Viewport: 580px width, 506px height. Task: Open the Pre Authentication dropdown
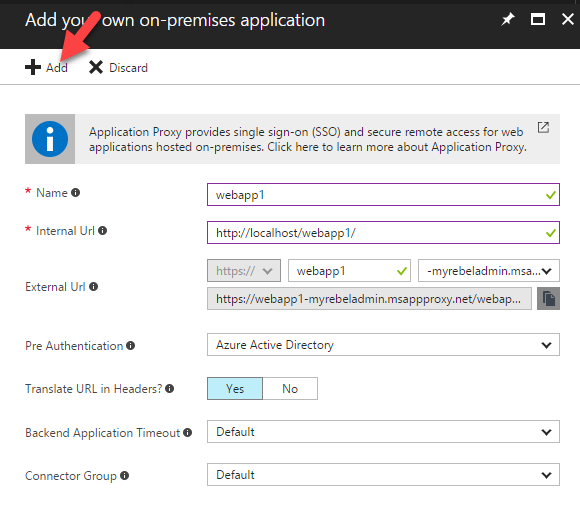(x=383, y=345)
